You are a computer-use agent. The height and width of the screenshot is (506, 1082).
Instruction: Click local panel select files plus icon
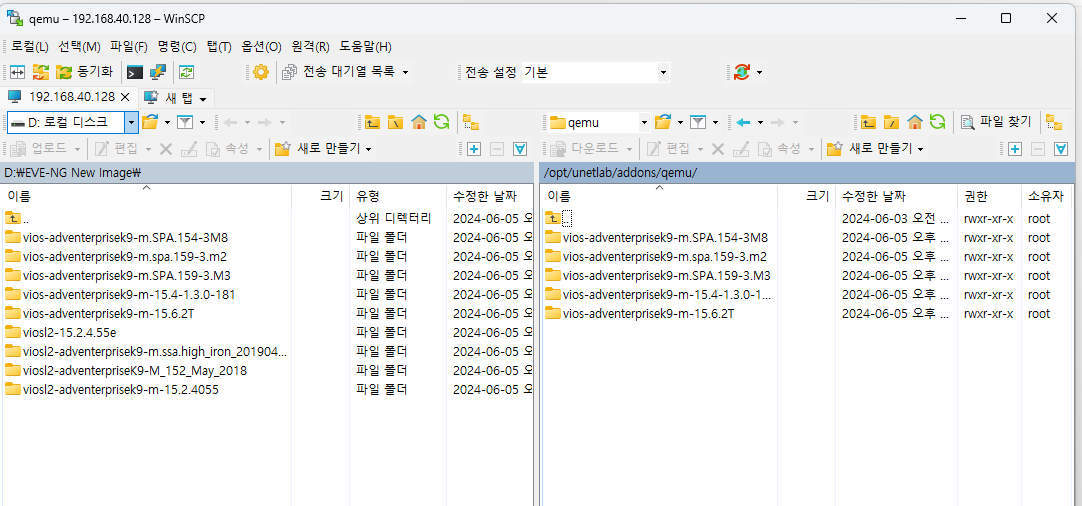click(473, 148)
